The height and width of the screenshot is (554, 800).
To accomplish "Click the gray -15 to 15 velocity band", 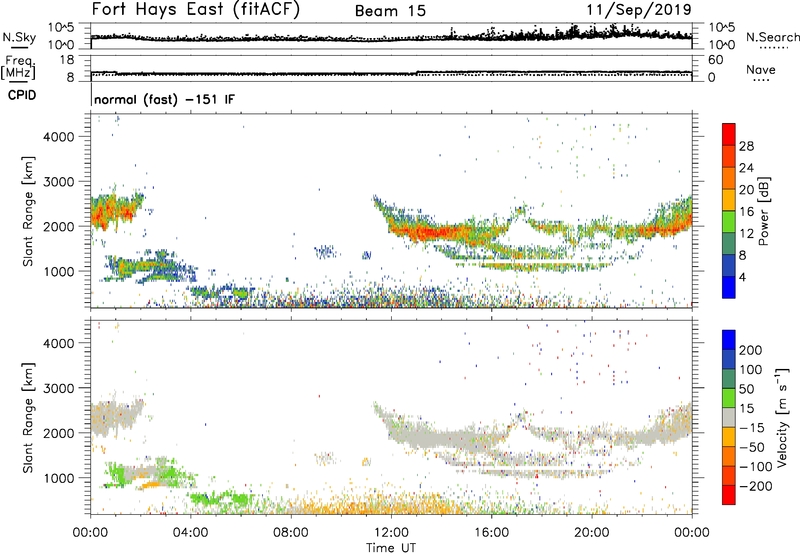I will pyautogui.click(x=729, y=417).
